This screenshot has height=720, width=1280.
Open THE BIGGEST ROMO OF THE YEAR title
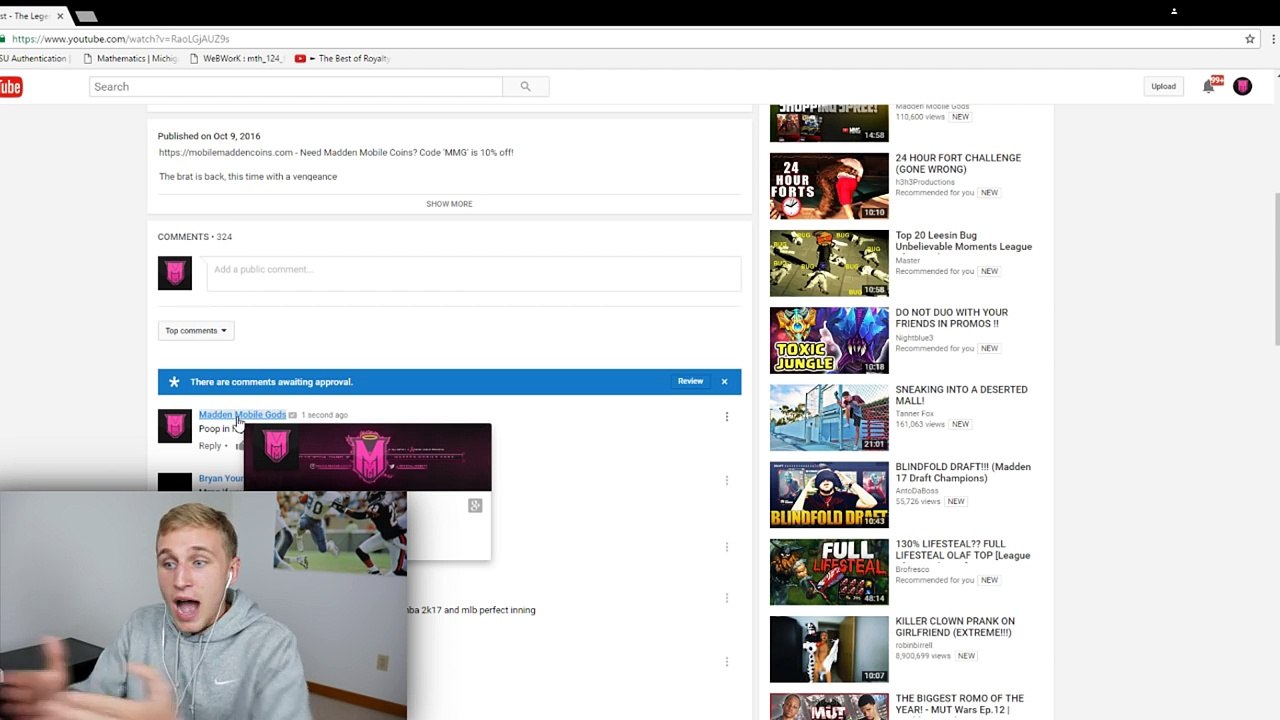pos(959,704)
